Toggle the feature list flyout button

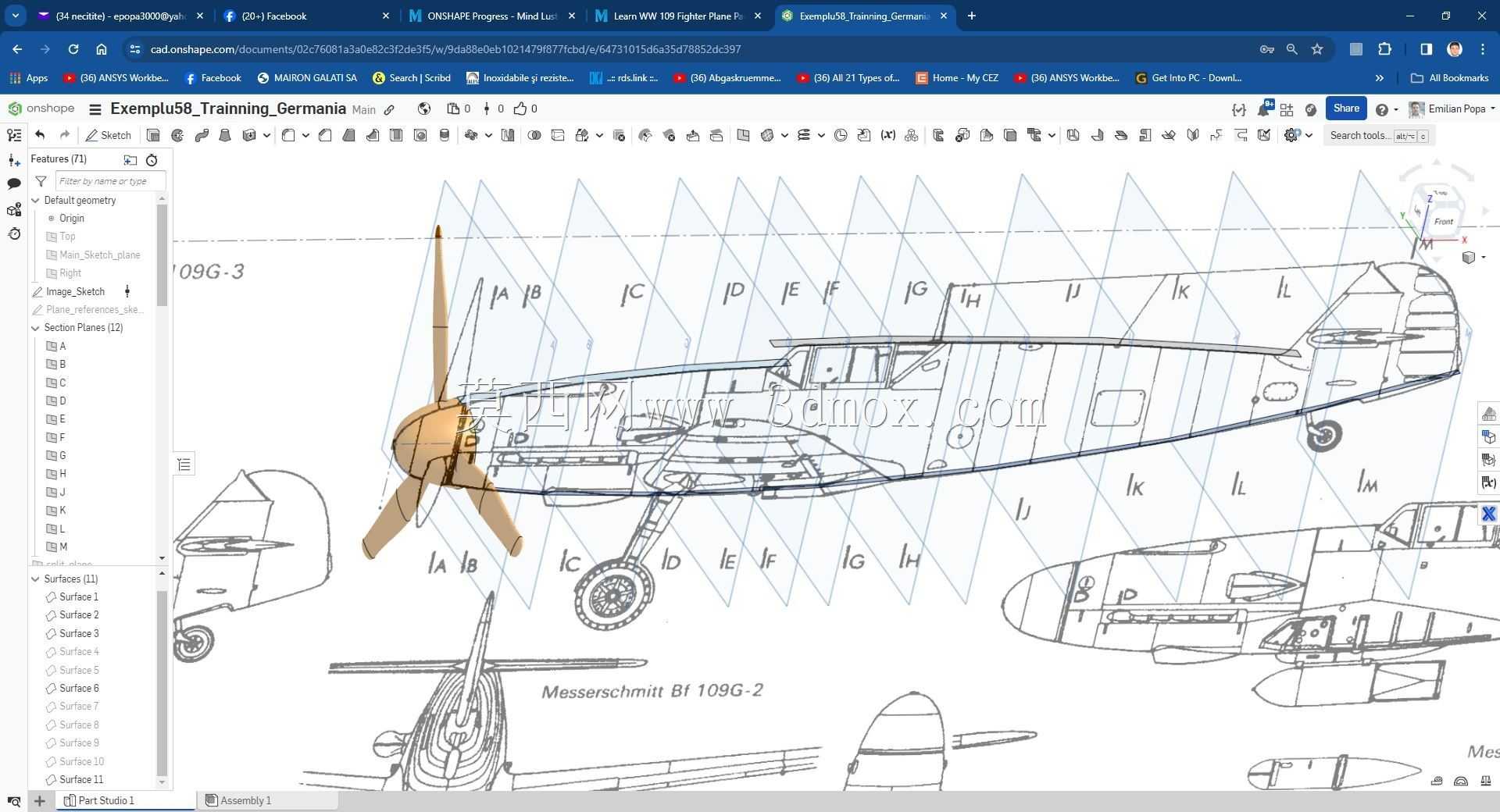click(x=184, y=465)
